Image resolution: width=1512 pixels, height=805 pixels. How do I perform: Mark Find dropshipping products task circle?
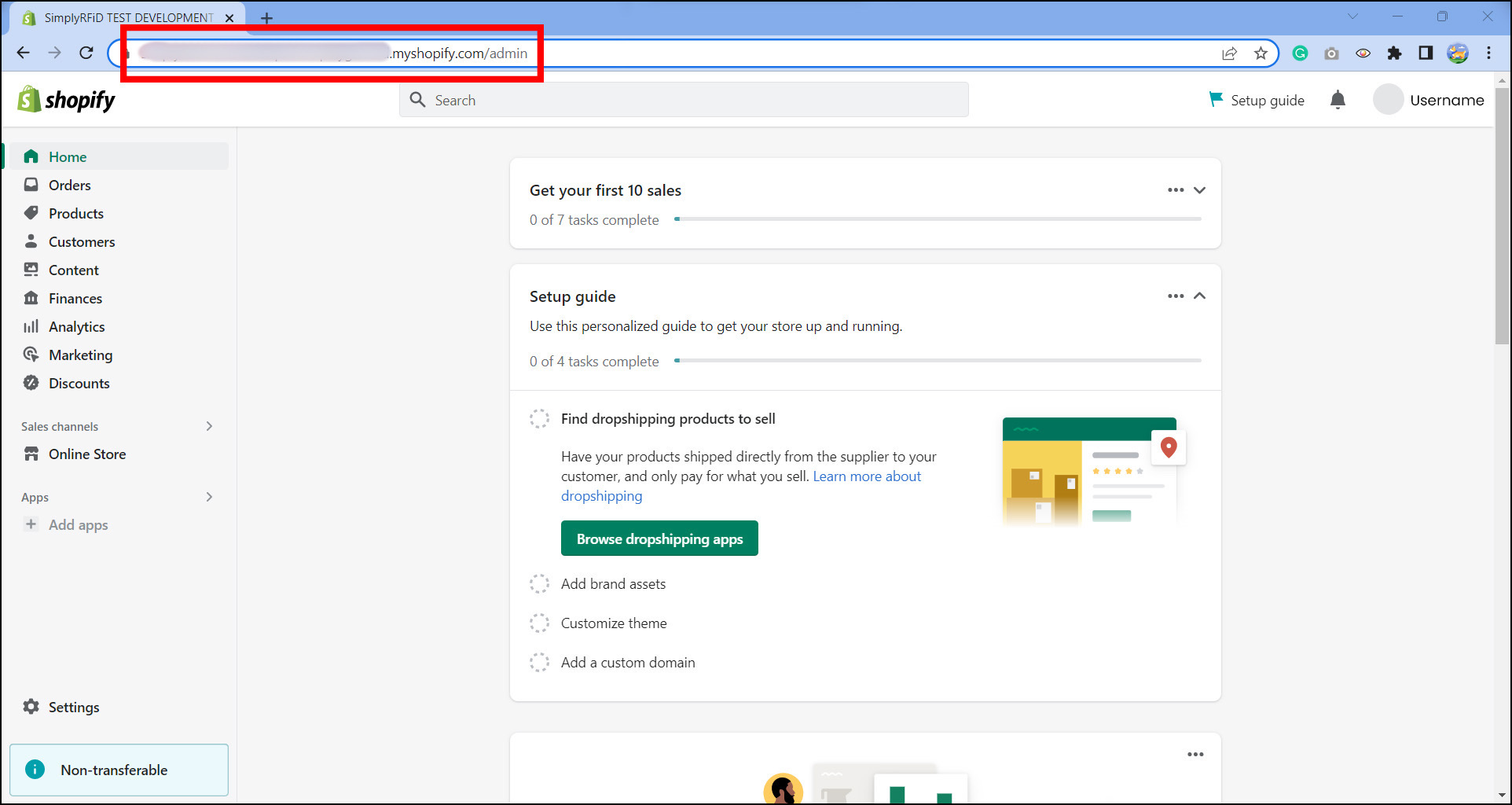pos(539,419)
